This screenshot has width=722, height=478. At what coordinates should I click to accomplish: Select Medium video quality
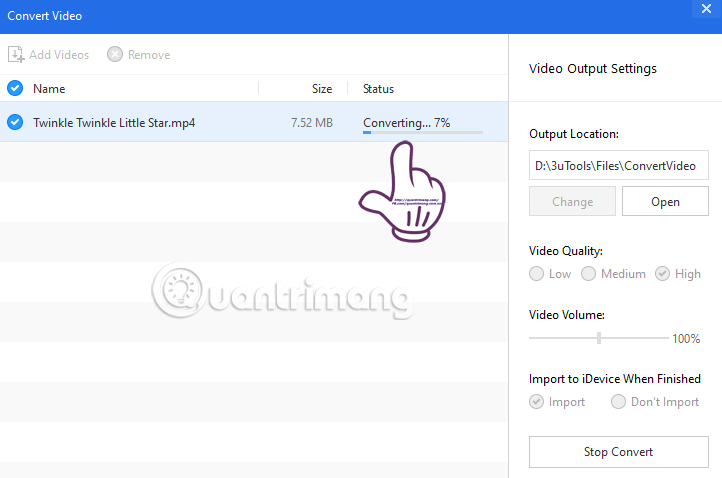point(589,274)
